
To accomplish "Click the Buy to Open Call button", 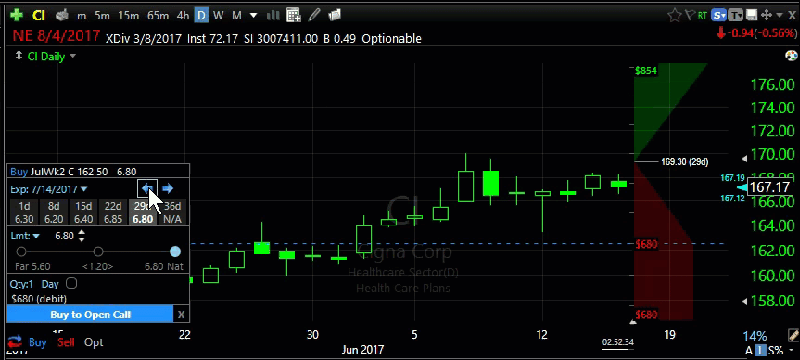I will pos(90,314).
